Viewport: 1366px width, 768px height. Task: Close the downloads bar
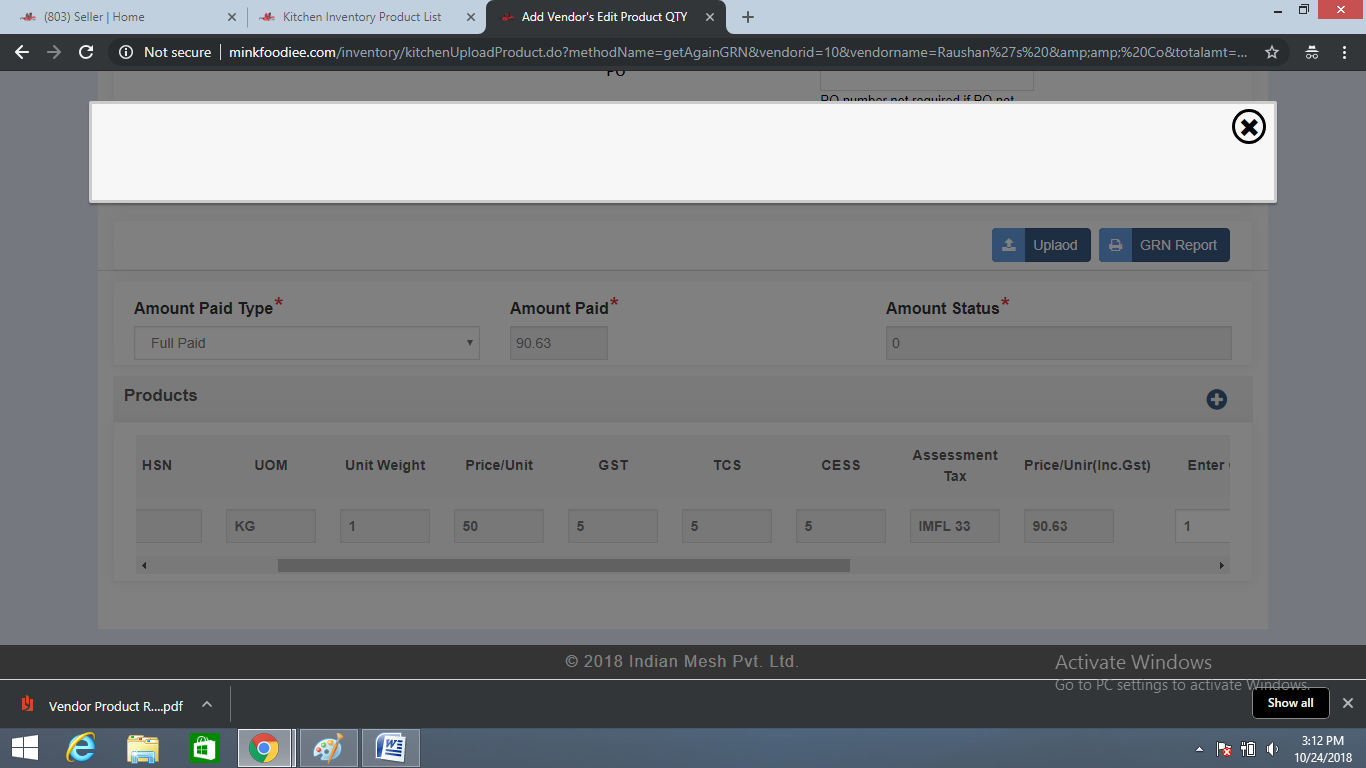[x=1347, y=703]
